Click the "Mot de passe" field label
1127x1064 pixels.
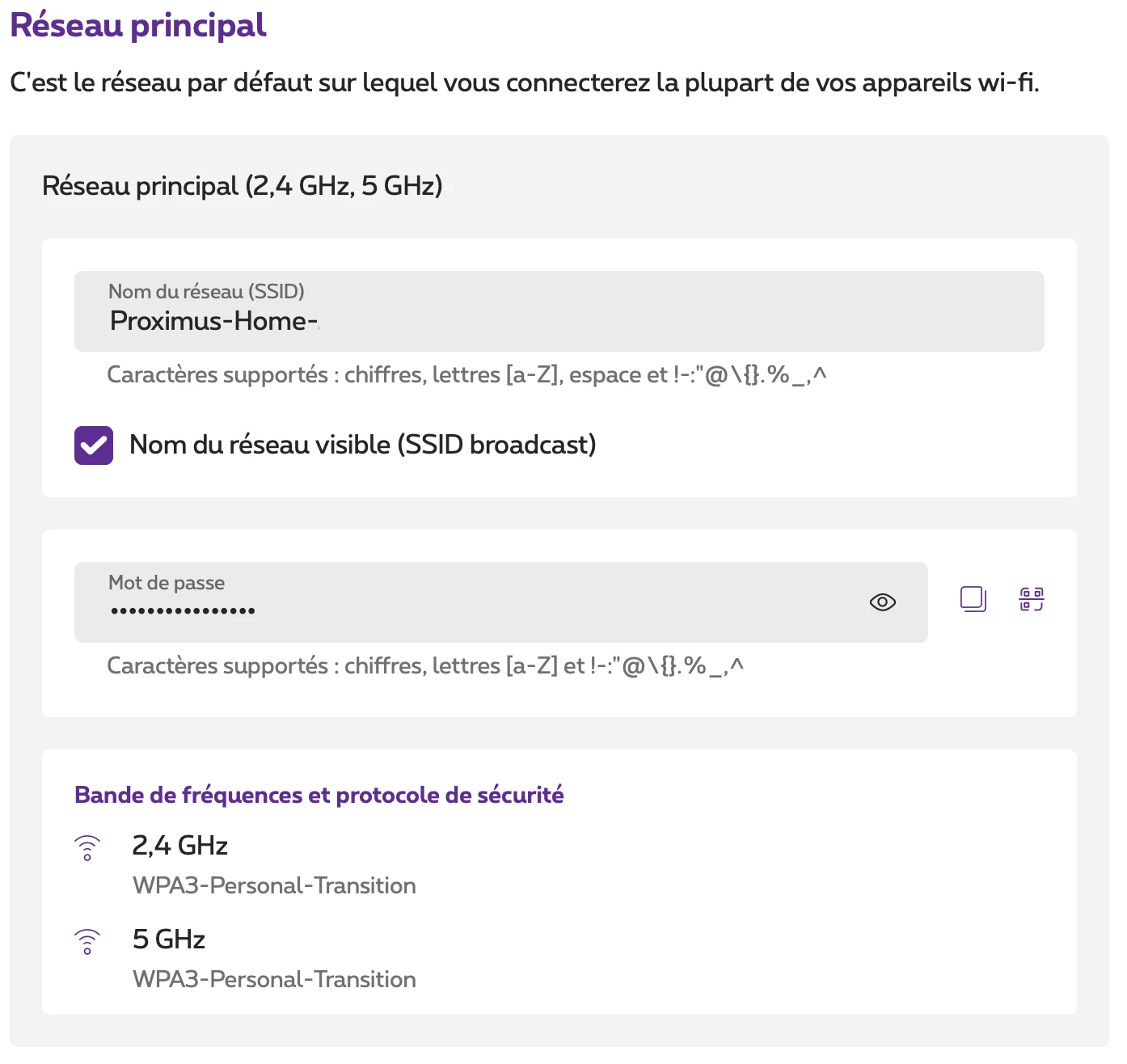tap(167, 583)
